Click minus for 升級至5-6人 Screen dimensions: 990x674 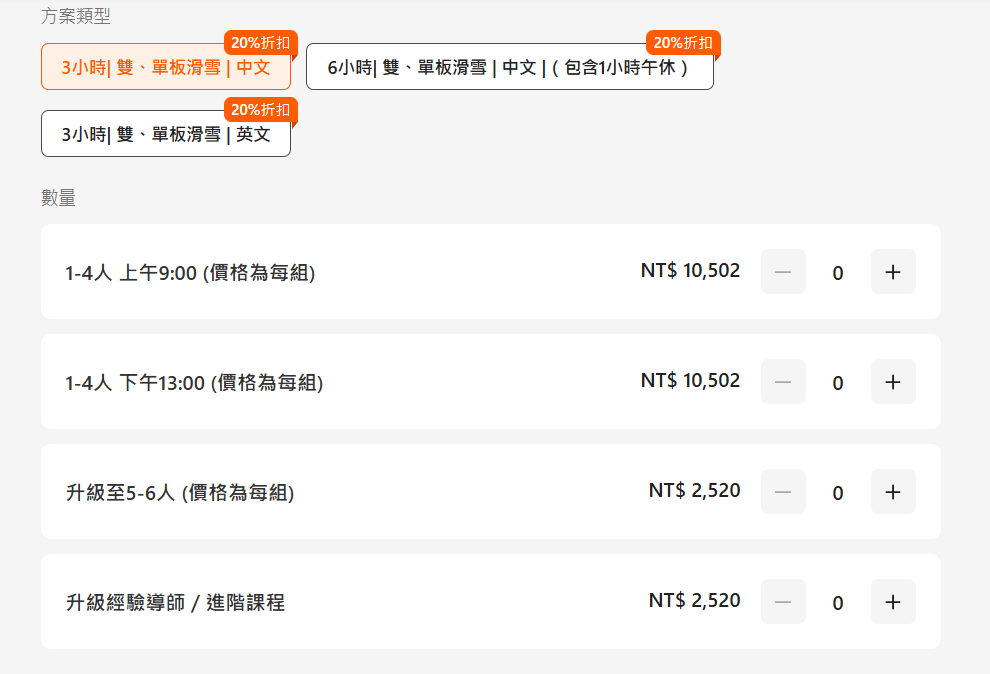tap(783, 492)
